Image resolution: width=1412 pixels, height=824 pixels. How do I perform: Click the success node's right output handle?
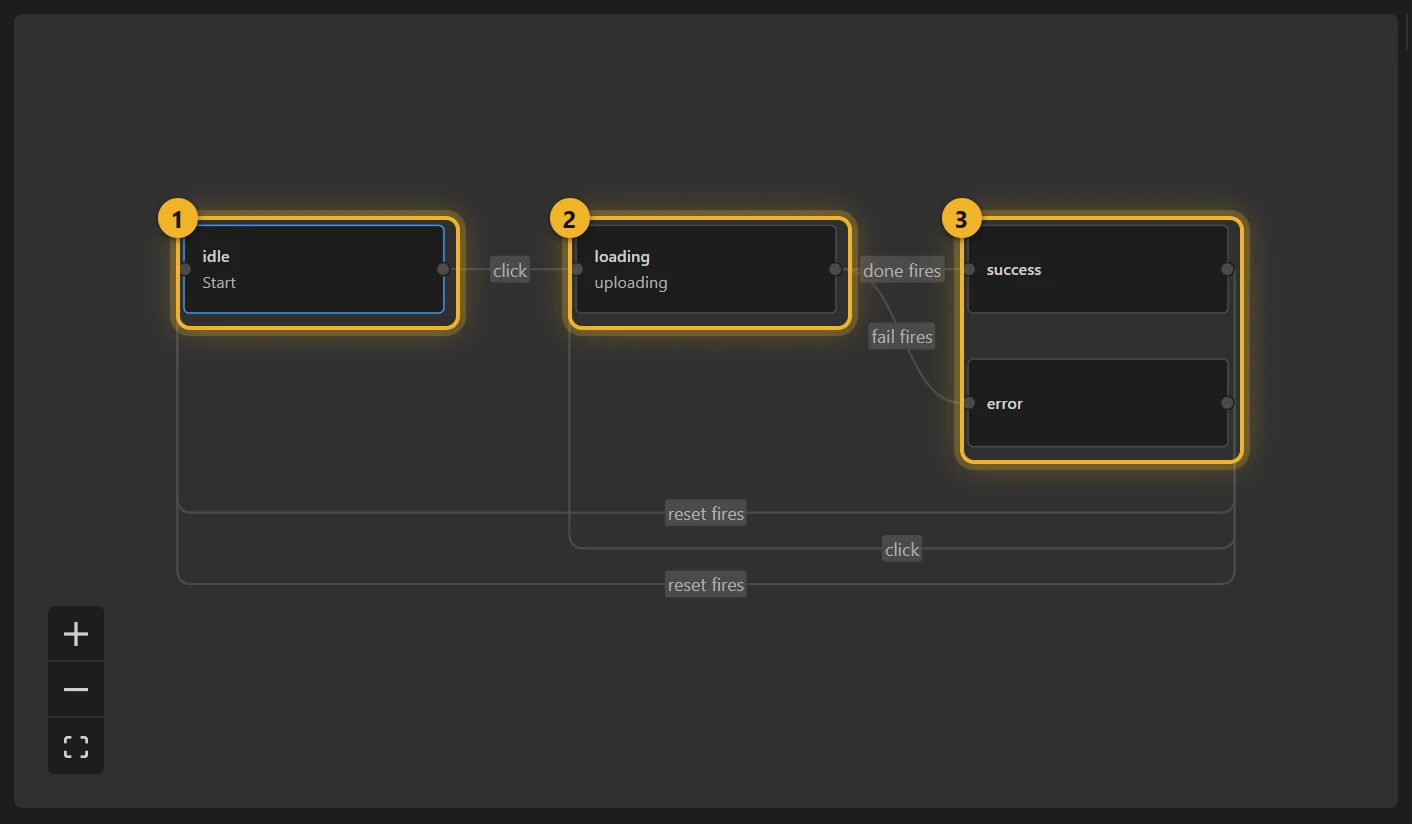[1227, 269]
